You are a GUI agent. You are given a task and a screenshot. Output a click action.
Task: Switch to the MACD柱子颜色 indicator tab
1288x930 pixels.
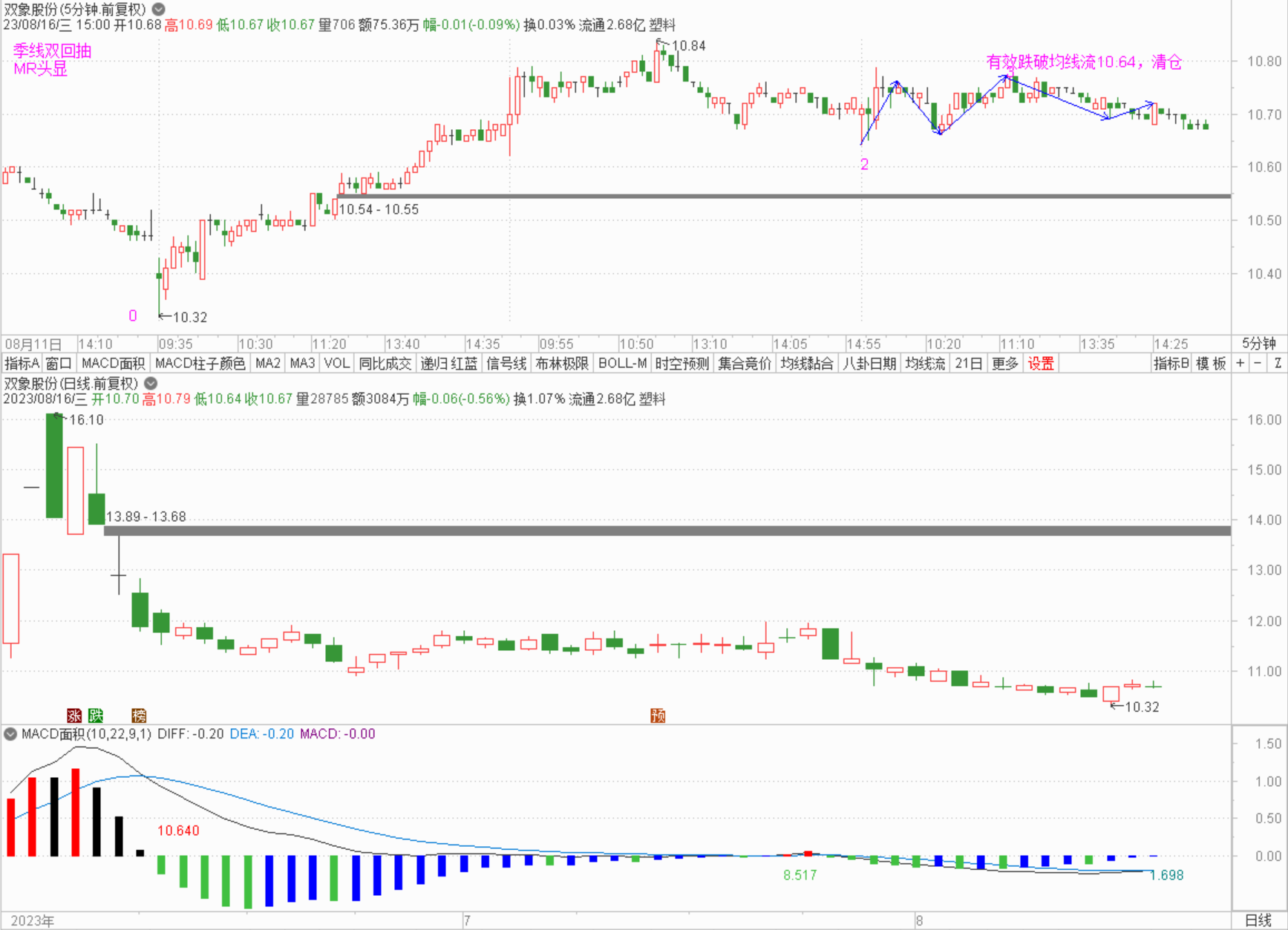[x=200, y=364]
